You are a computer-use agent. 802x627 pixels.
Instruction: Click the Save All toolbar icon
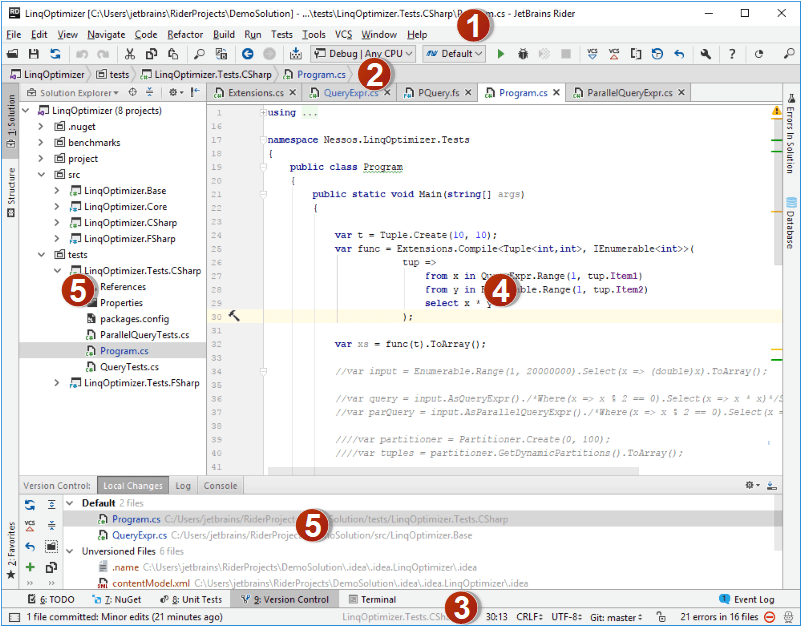coord(34,54)
